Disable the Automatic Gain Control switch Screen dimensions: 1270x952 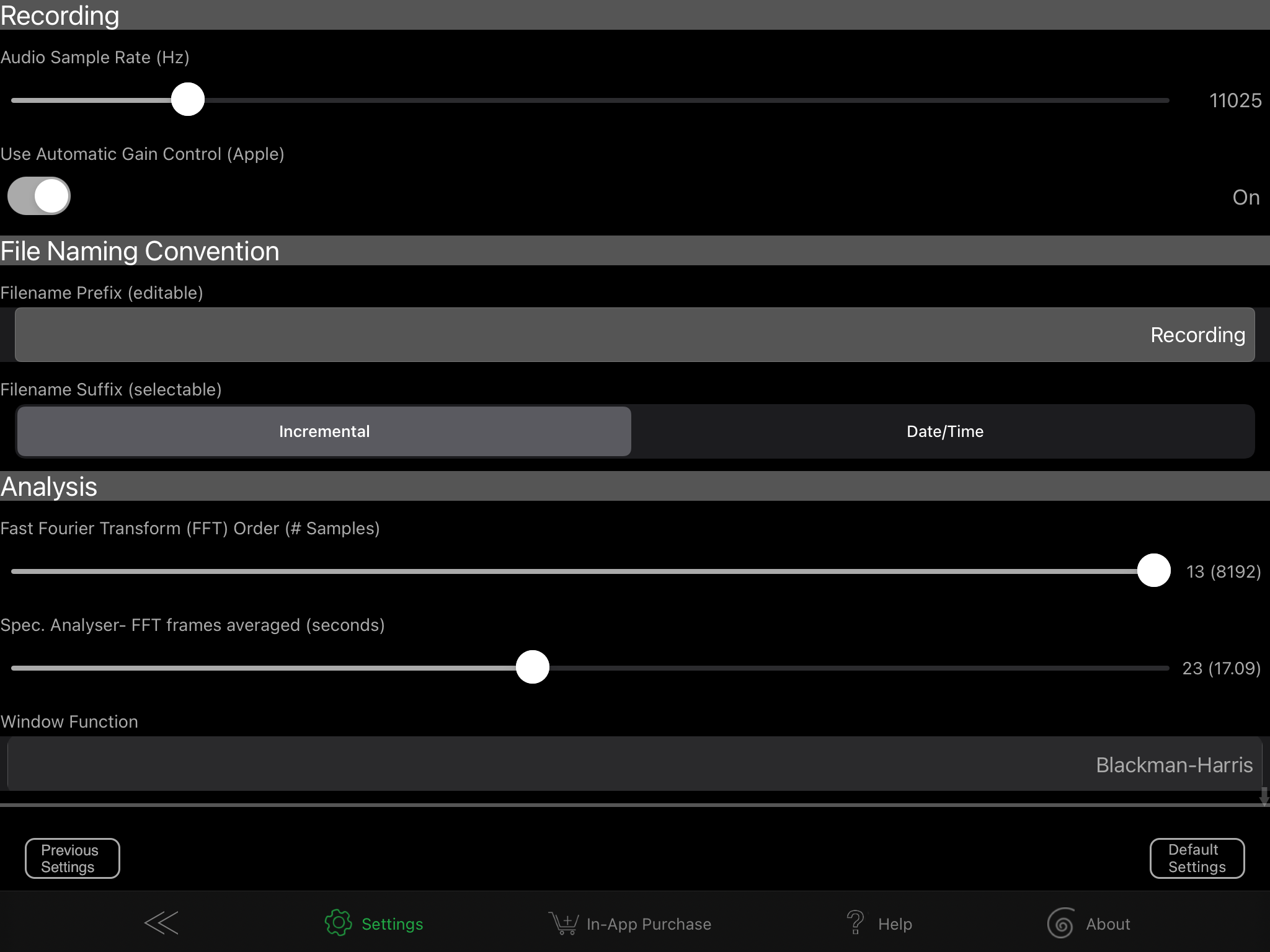(39, 196)
